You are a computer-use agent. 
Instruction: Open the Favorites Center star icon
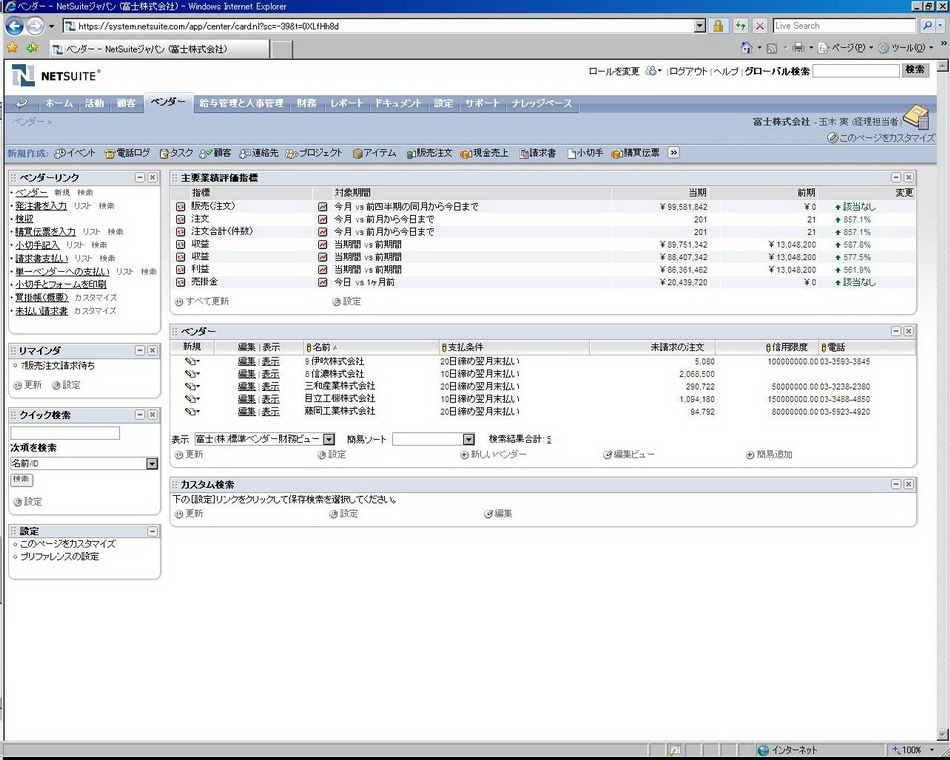[x=12, y=47]
